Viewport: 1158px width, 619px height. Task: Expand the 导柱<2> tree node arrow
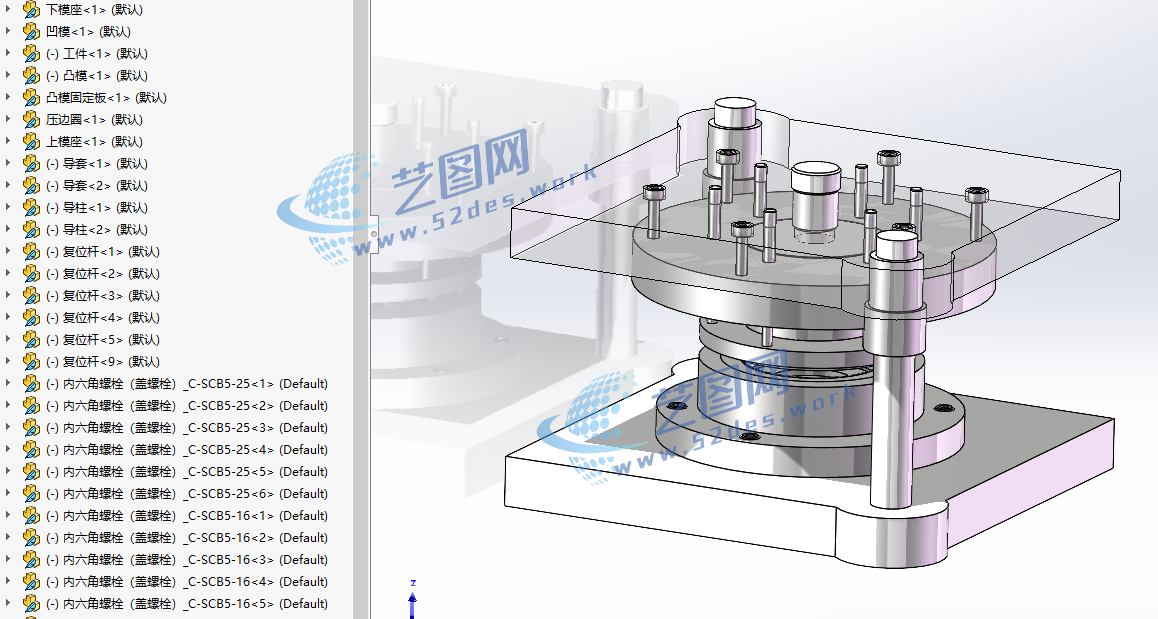tap(8, 230)
